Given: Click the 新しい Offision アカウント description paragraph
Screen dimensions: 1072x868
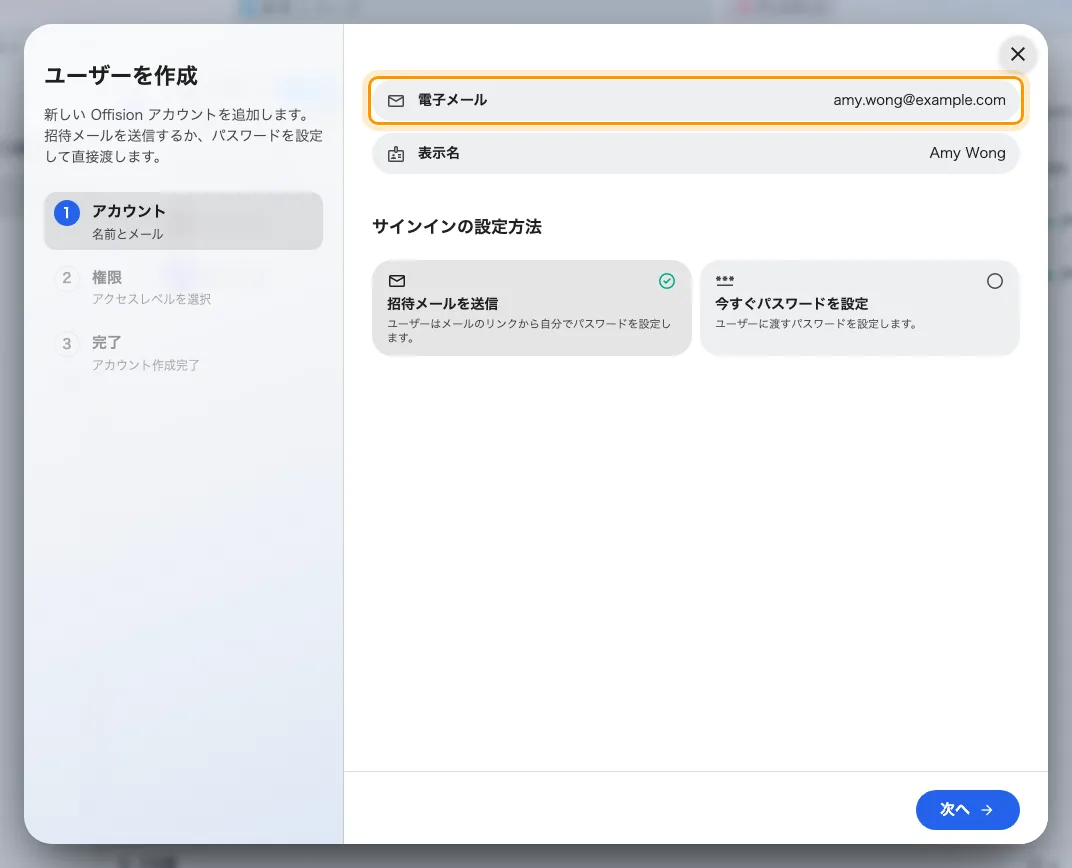Looking at the screenshot, I should point(183,135).
